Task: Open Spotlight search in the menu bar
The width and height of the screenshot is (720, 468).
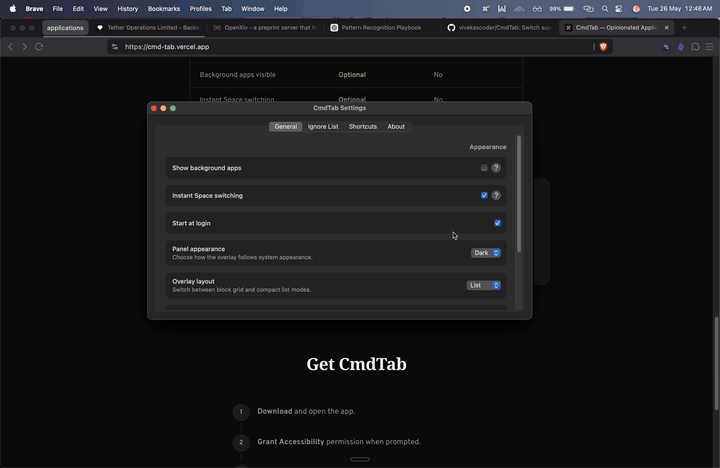Action: tap(605, 8)
